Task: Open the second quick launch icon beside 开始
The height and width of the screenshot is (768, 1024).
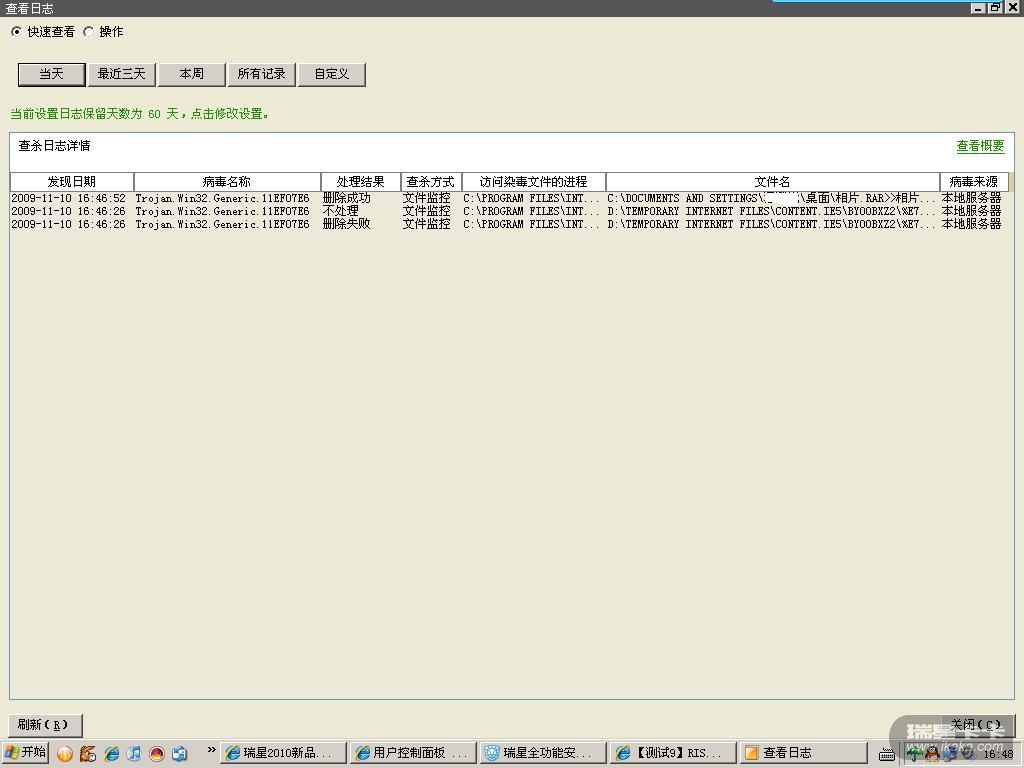Action: (88, 754)
